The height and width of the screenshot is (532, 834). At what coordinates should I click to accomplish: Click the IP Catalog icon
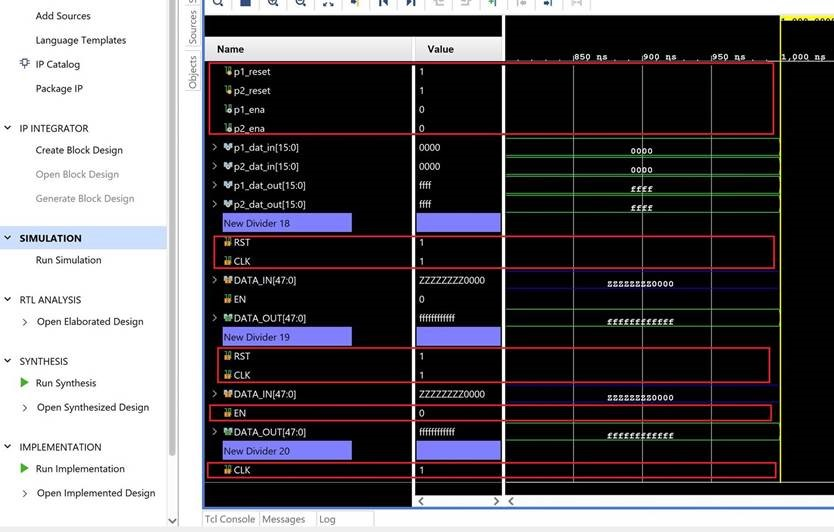point(25,64)
